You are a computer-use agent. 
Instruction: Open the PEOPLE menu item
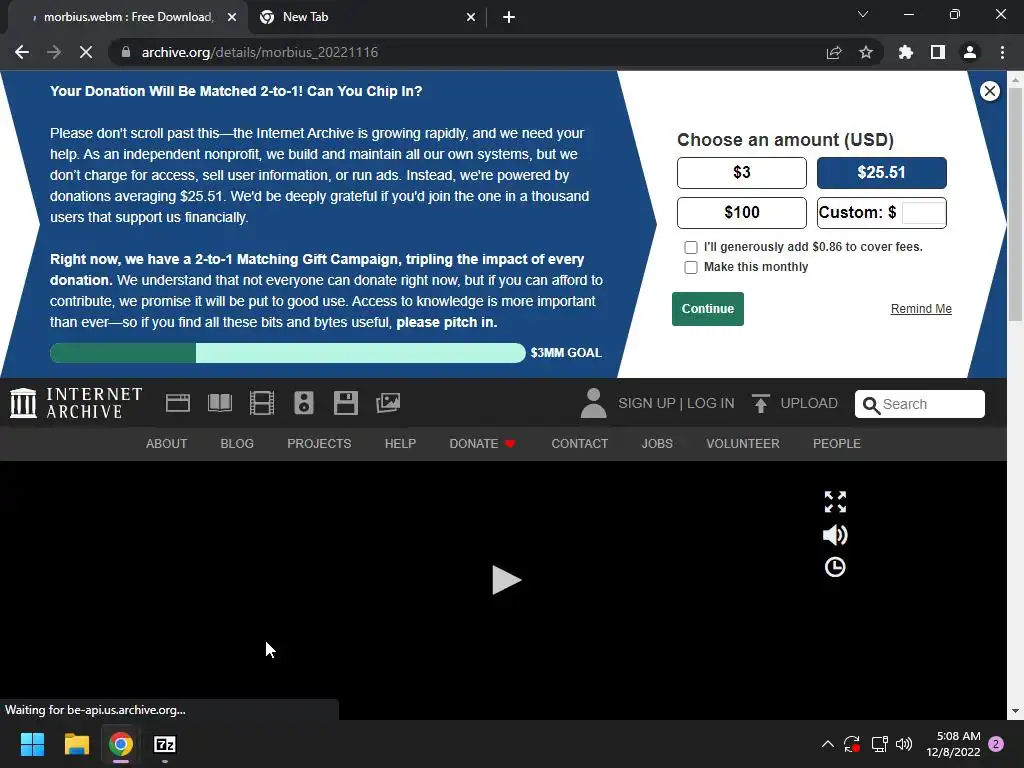tap(837, 443)
